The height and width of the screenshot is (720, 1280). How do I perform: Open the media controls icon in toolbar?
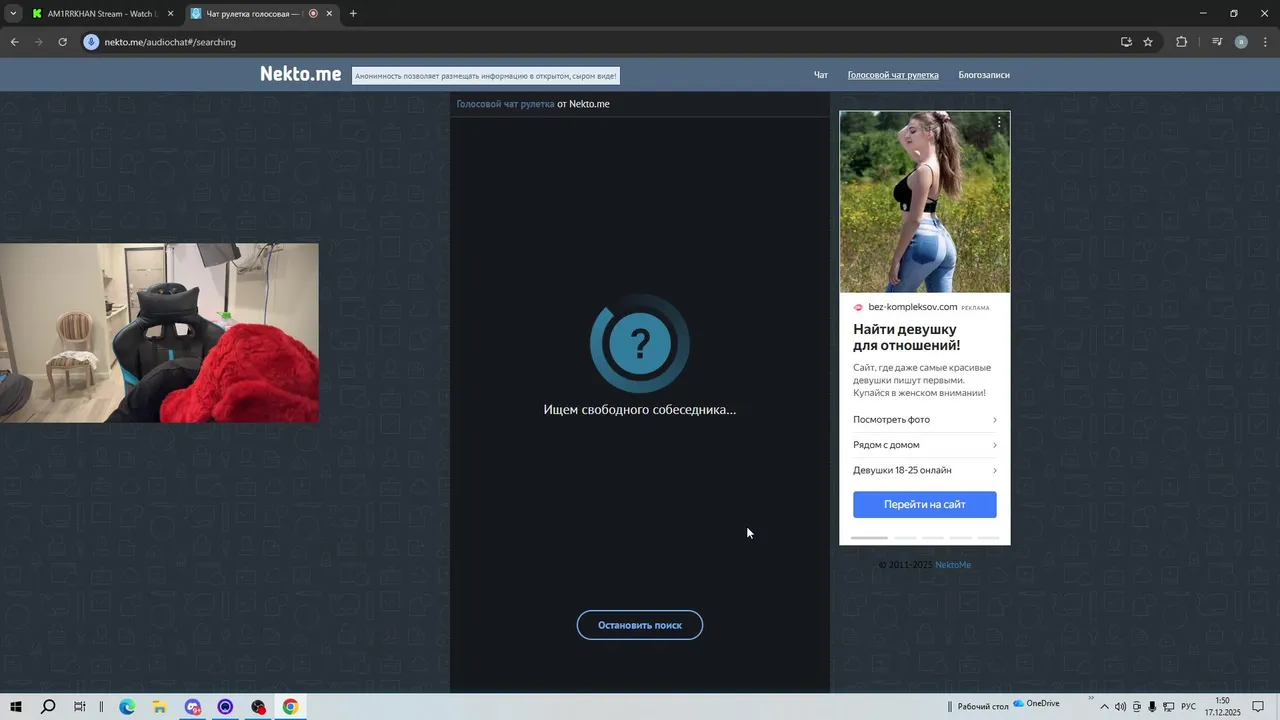click(x=1217, y=42)
